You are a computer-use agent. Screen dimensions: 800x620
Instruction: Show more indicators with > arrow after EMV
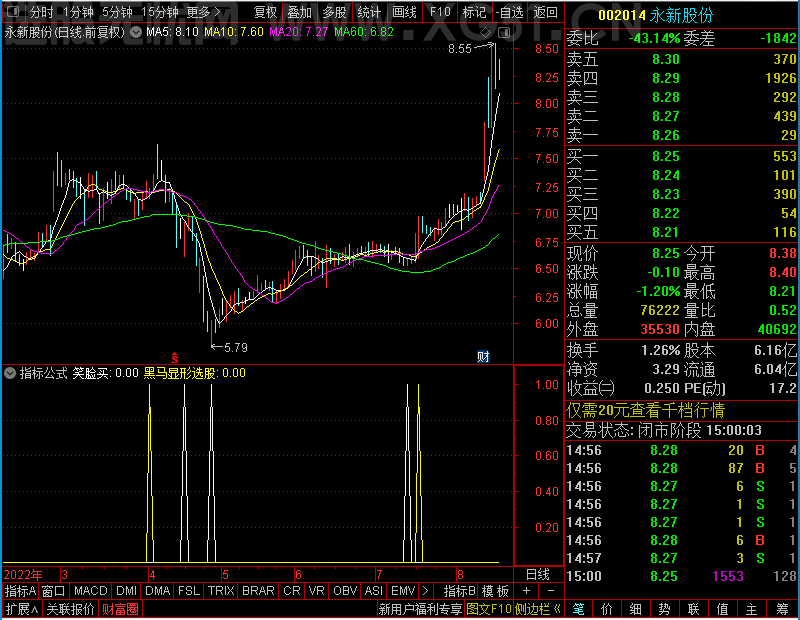[x=426, y=591]
